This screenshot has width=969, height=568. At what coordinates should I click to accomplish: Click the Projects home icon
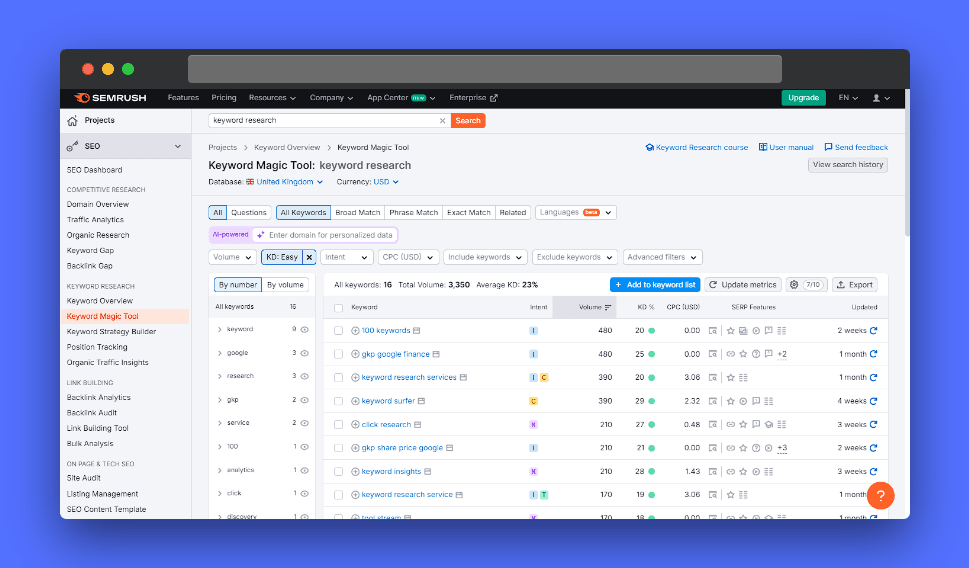(72, 121)
